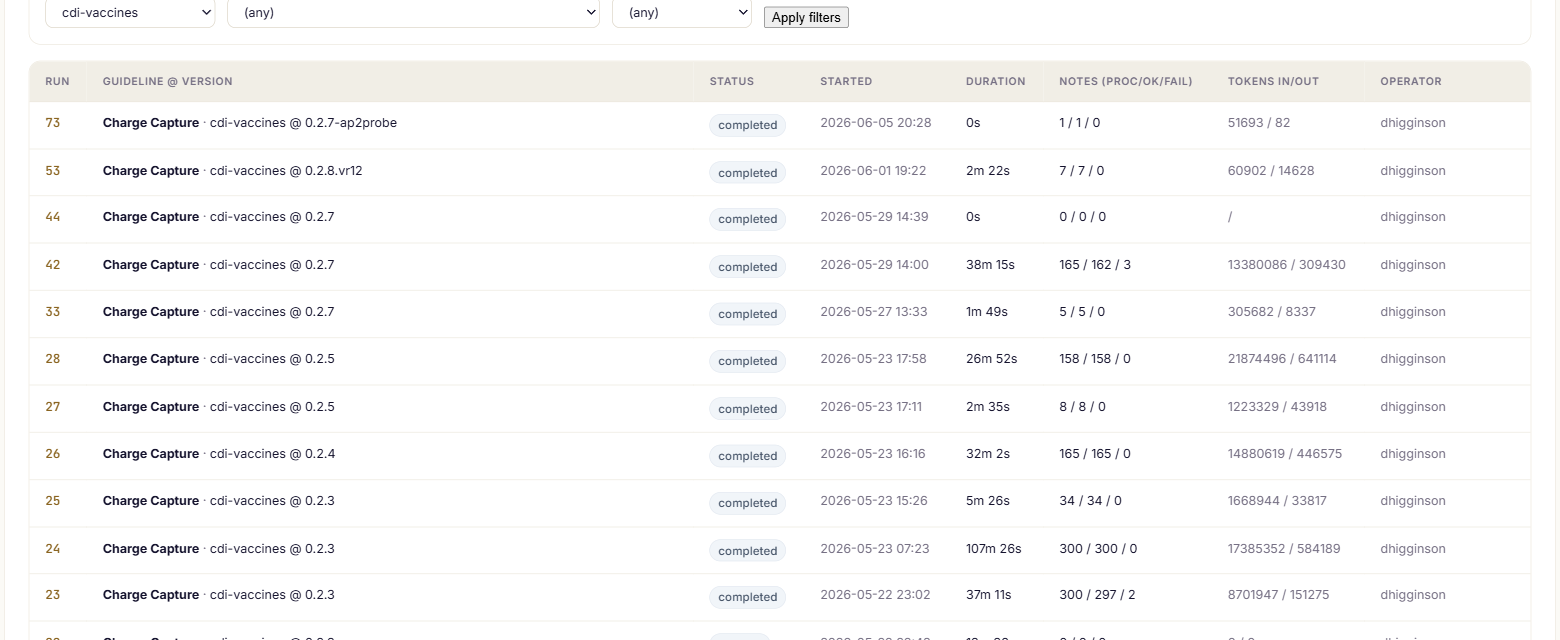Click the start time 2026-06-05 20:28
Image resolution: width=1560 pixels, height=640 pixels.
coord(876,123)
